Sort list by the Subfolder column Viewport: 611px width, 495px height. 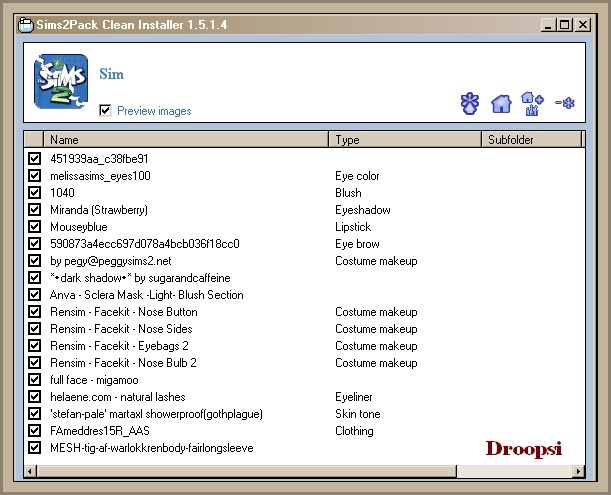coord(532,140)
